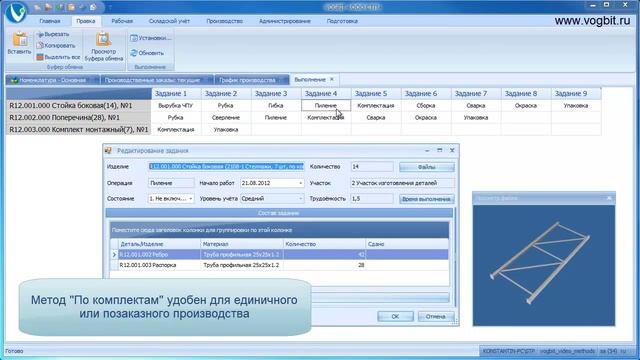Click the Задание 9 column header
Image resolution: width=640 pixels, height=360 pixels.
[576, 93]
